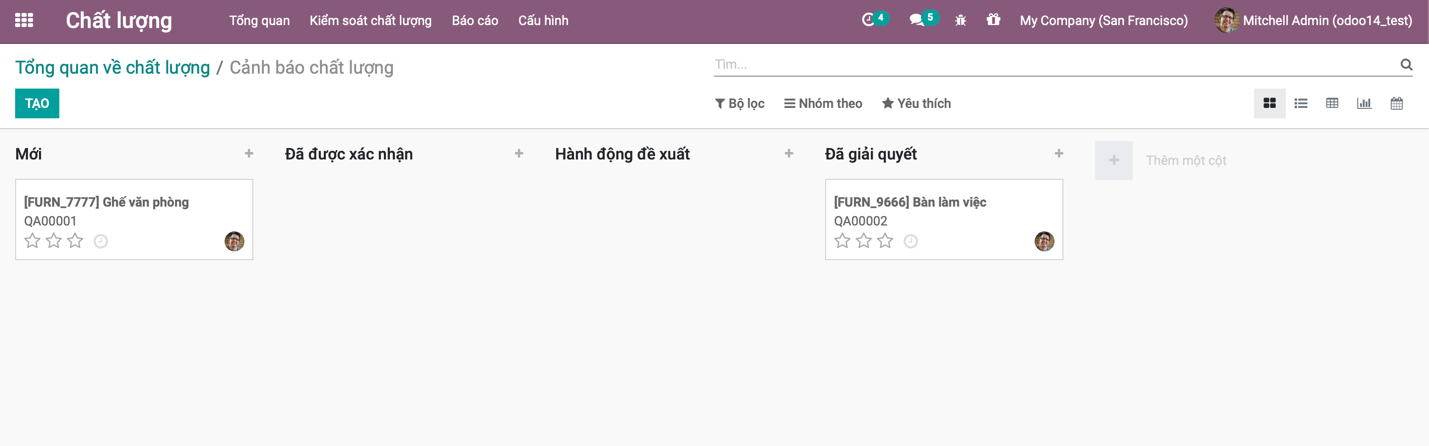
Task: Open the messages chat icon with badge 5
Action: [x=916, y=20]
